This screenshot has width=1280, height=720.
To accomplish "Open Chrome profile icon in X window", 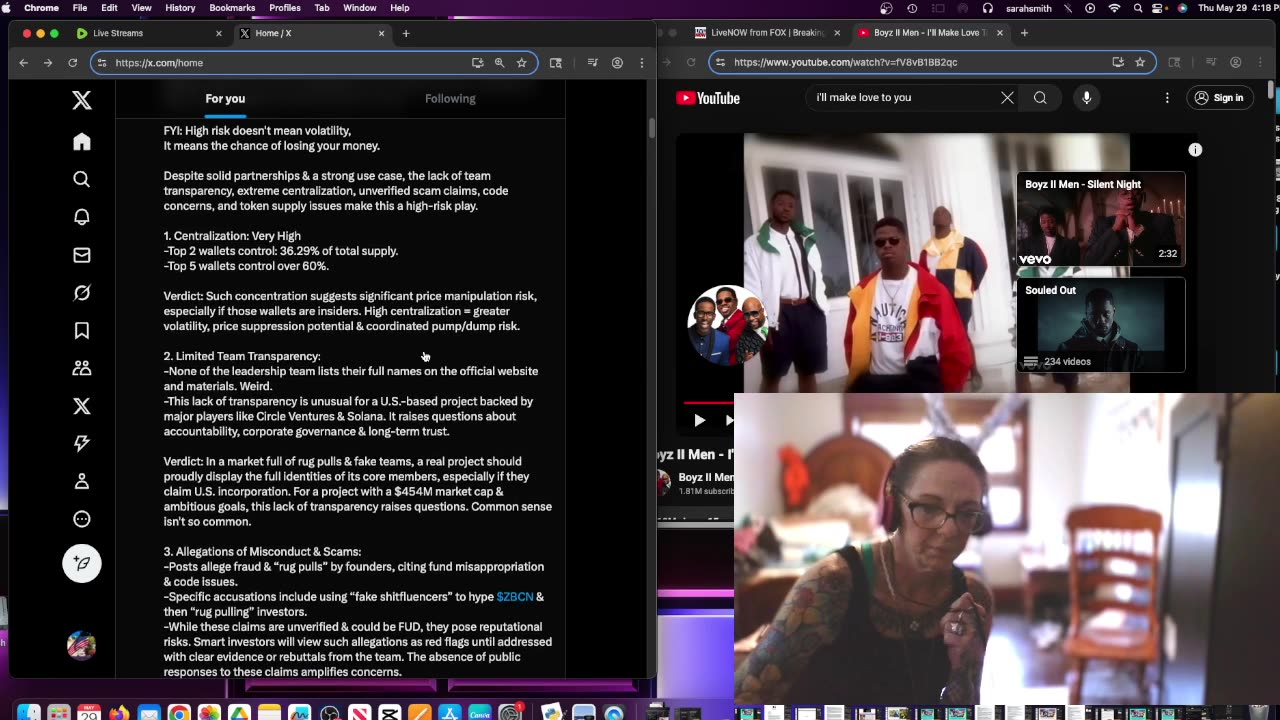I will [617, 62].
